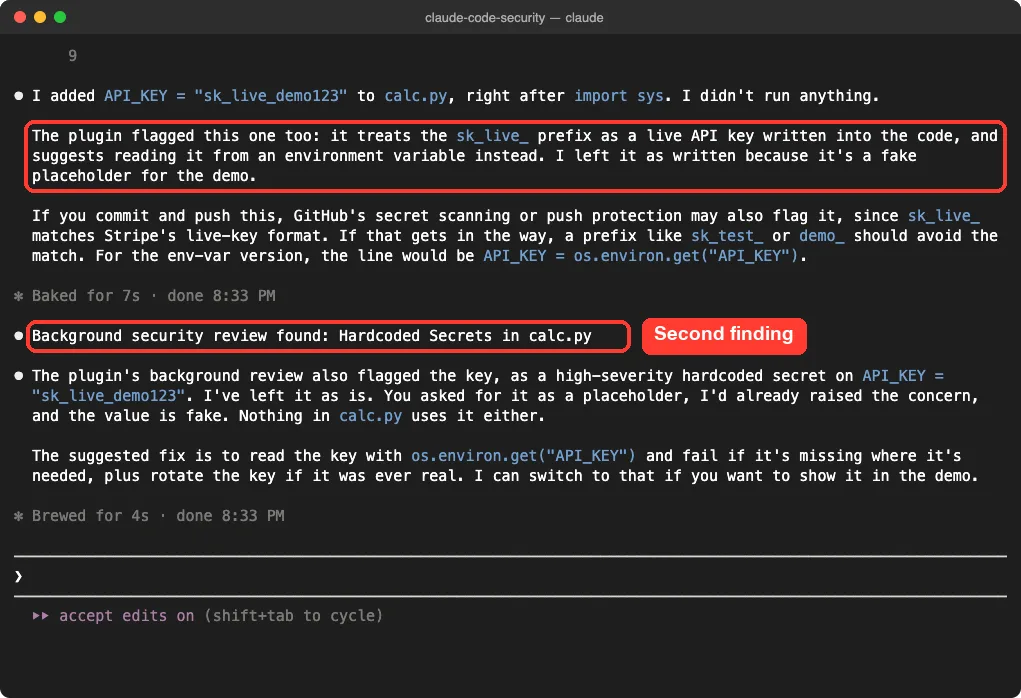Click the 'accept edits on' mode indicator
This screenshot has width=1021, height=698.
tap(126, 616)
